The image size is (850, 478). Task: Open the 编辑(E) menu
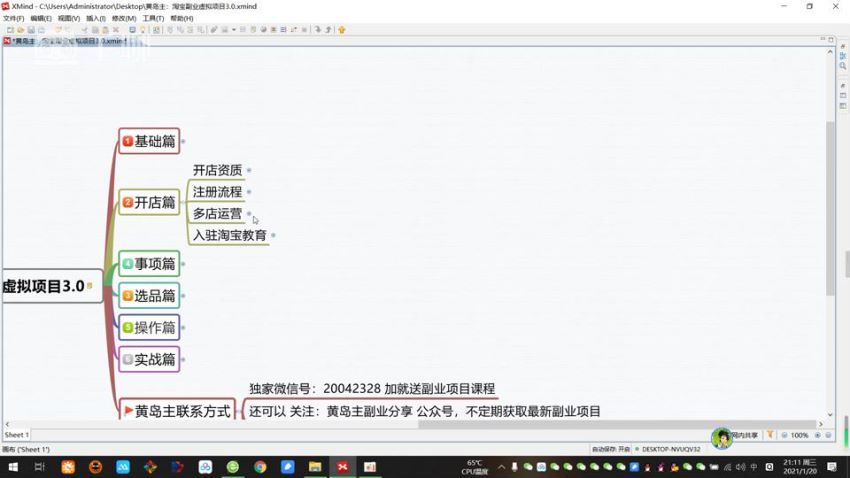(41, 18)
